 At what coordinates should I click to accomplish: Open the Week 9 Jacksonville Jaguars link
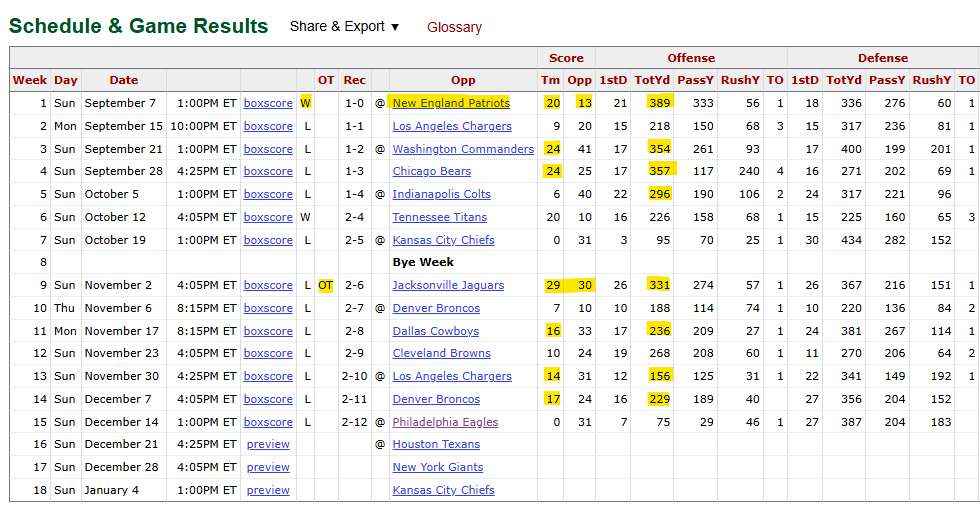tap(448, 285)
